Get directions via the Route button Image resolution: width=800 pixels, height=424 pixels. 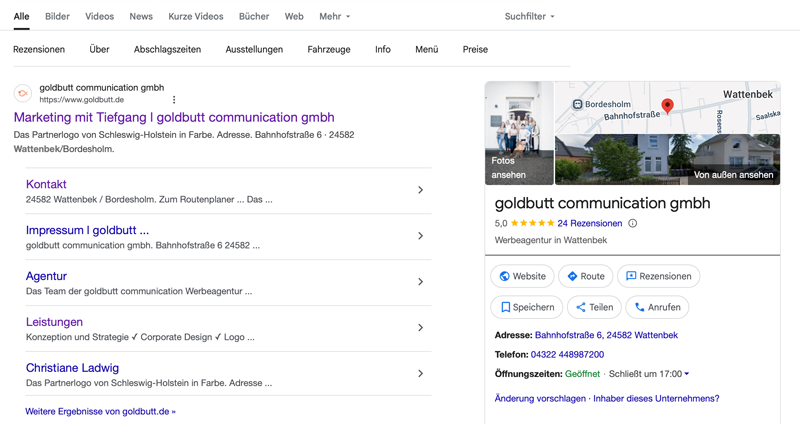click(x=585, y=276)
